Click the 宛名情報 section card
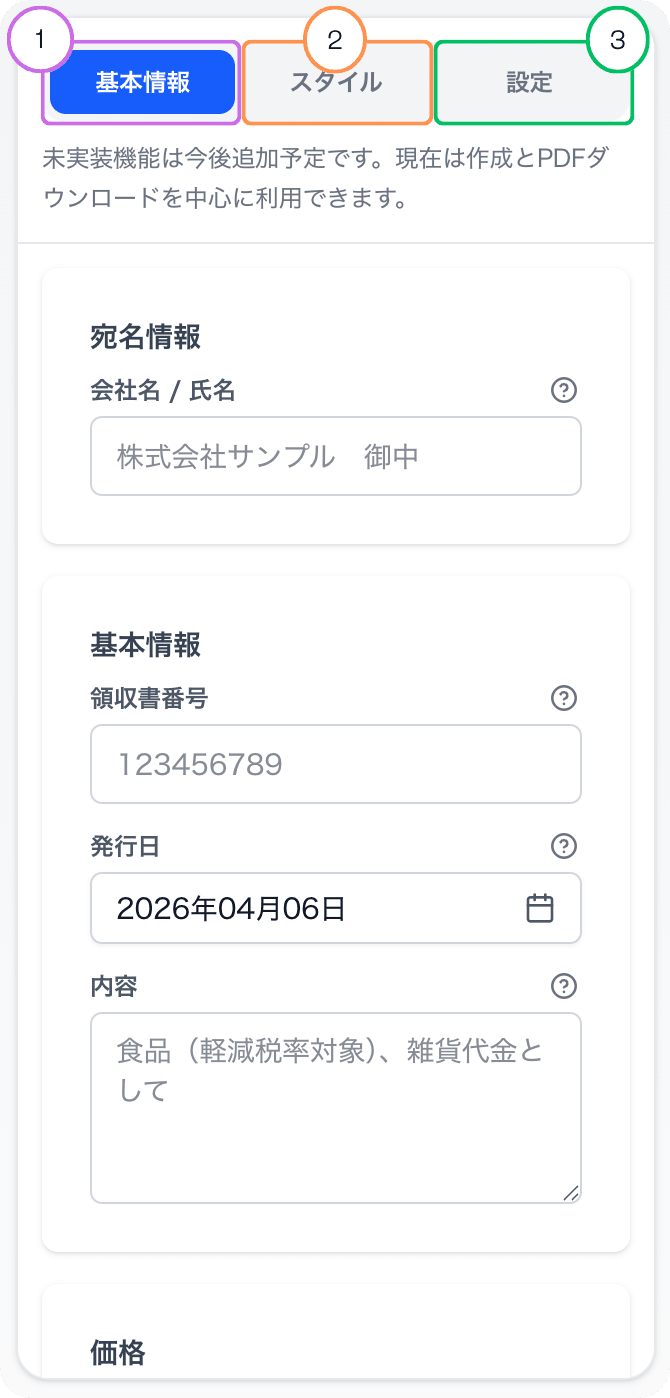Viewport: 670px width, 1398px height. (x=336, y=406)
